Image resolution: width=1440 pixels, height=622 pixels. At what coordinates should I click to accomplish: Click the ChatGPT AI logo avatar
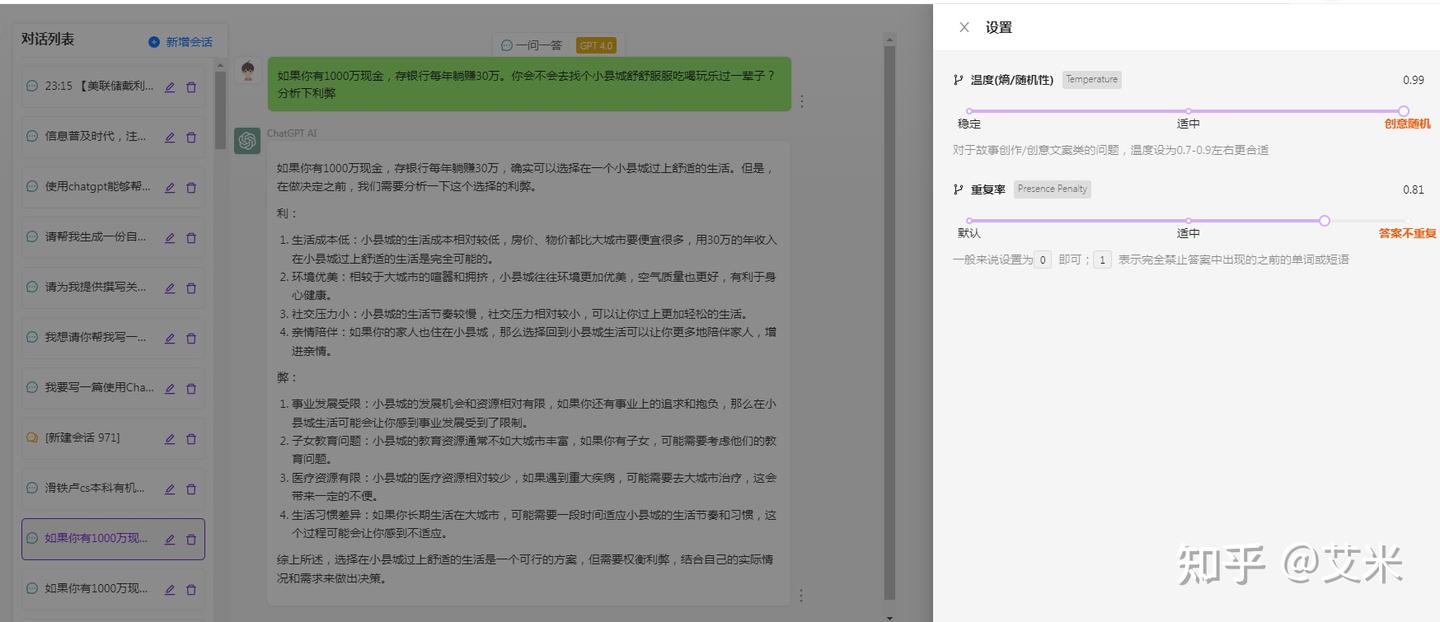[247, 141]
